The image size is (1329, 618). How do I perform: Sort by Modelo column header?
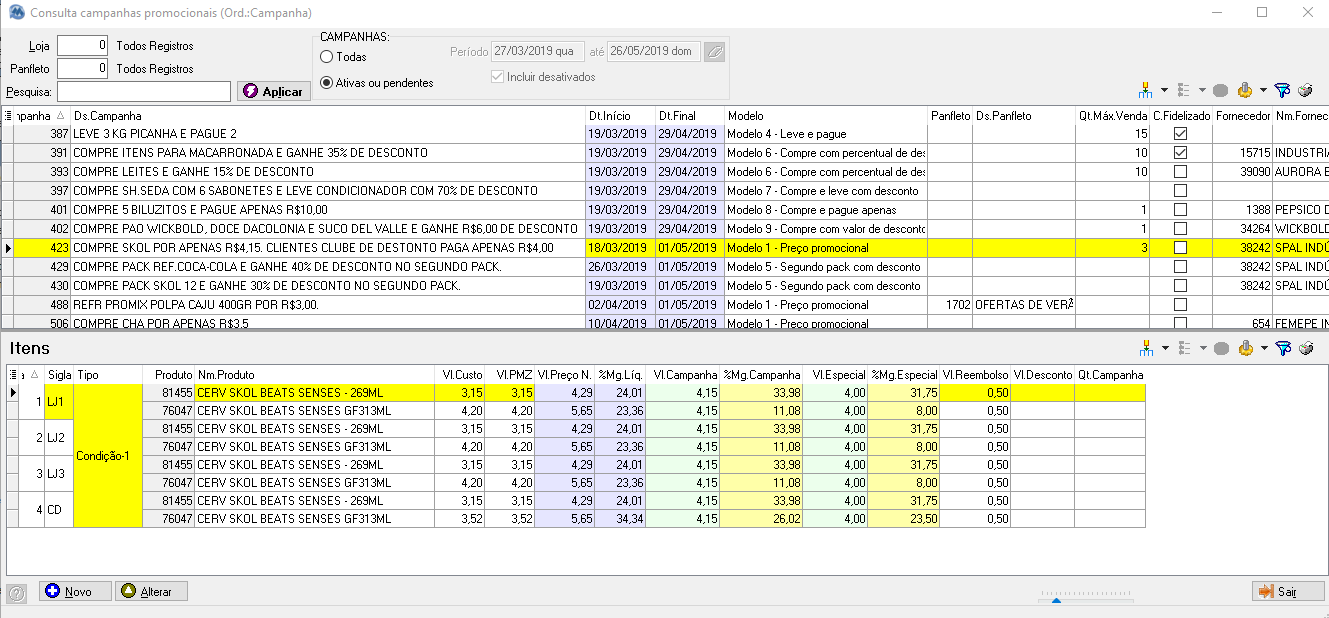pos(826,116)
